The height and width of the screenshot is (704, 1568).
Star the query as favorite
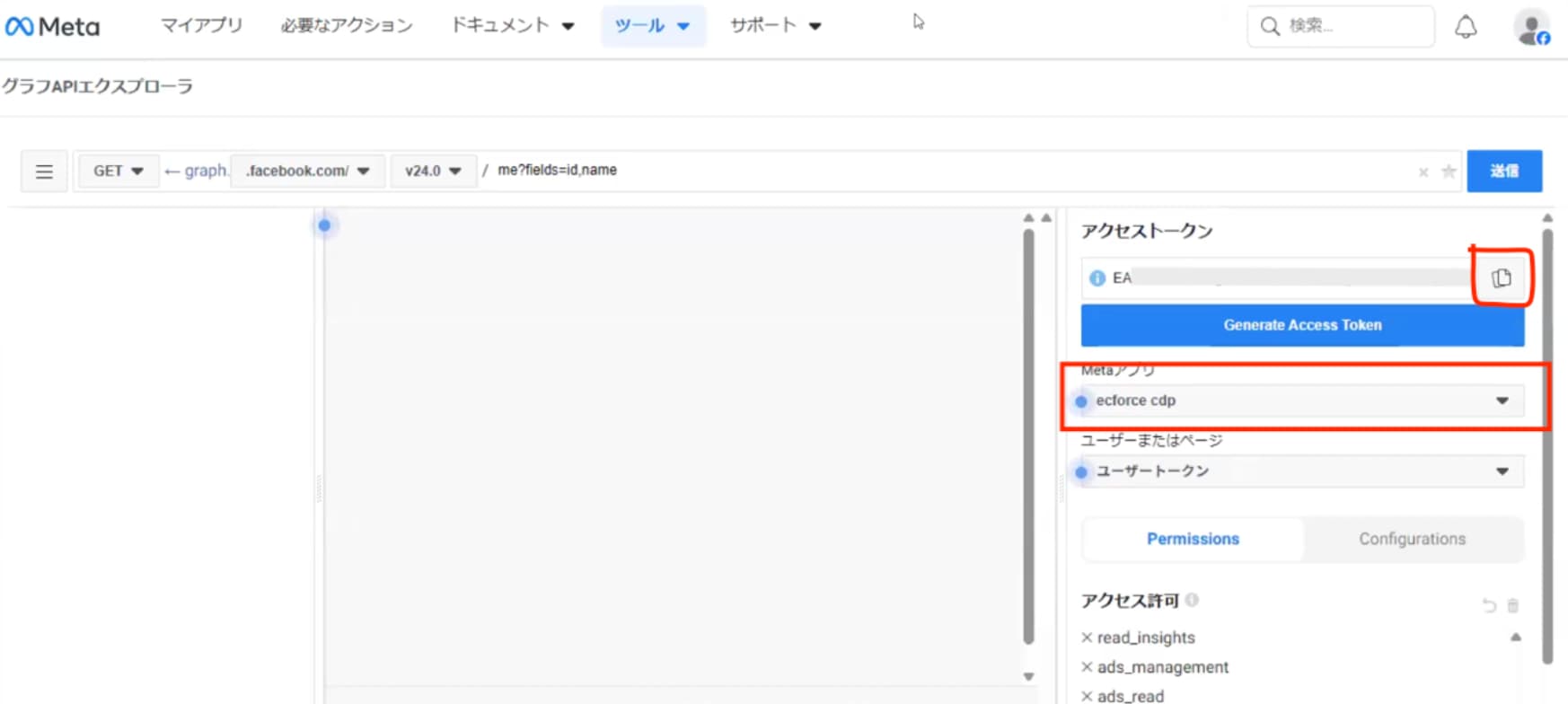click(1449, 172)
